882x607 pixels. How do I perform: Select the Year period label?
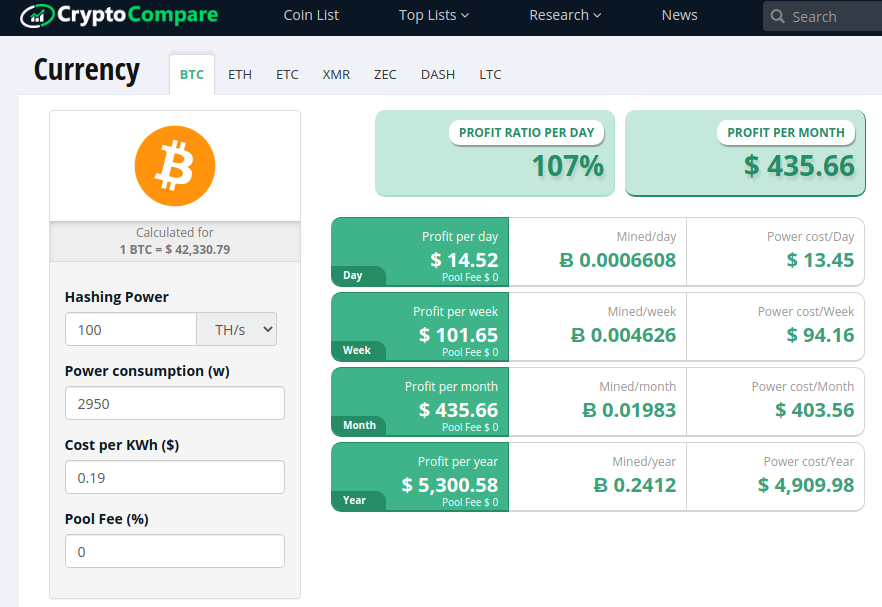click(x=358, y=500)
